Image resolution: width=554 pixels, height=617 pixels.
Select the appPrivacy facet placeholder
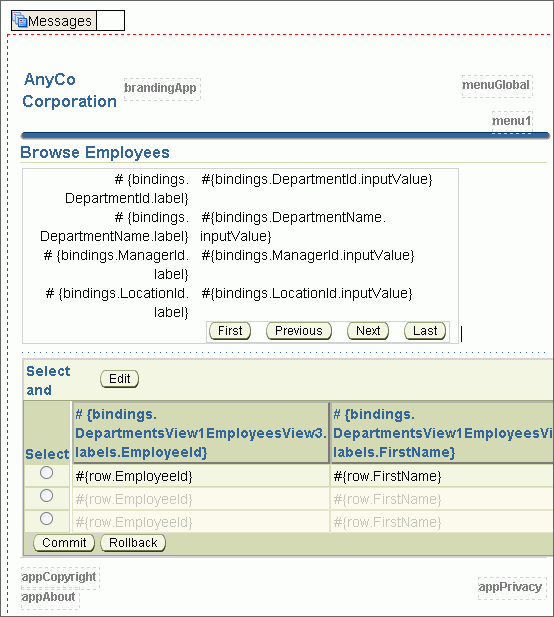pos(512,588)
